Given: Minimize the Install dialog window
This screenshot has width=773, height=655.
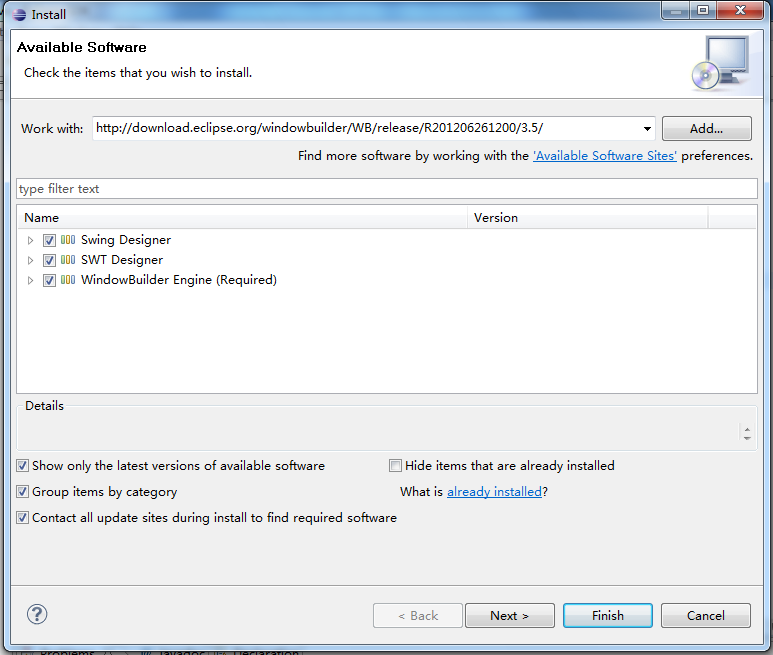Looking at the screenshot, I should tap(676, 10).
